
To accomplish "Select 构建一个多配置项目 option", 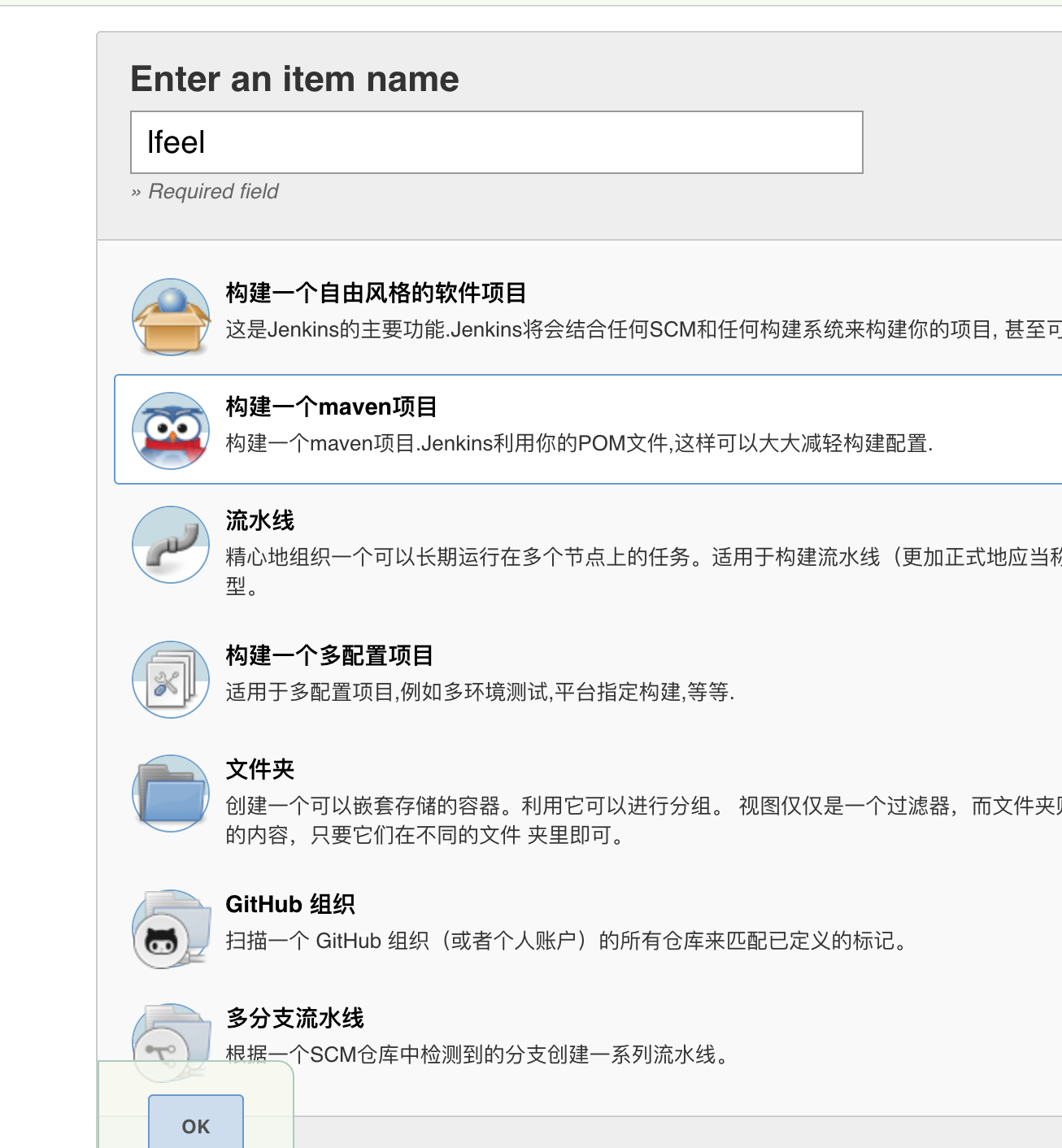I will pos(329,654).
